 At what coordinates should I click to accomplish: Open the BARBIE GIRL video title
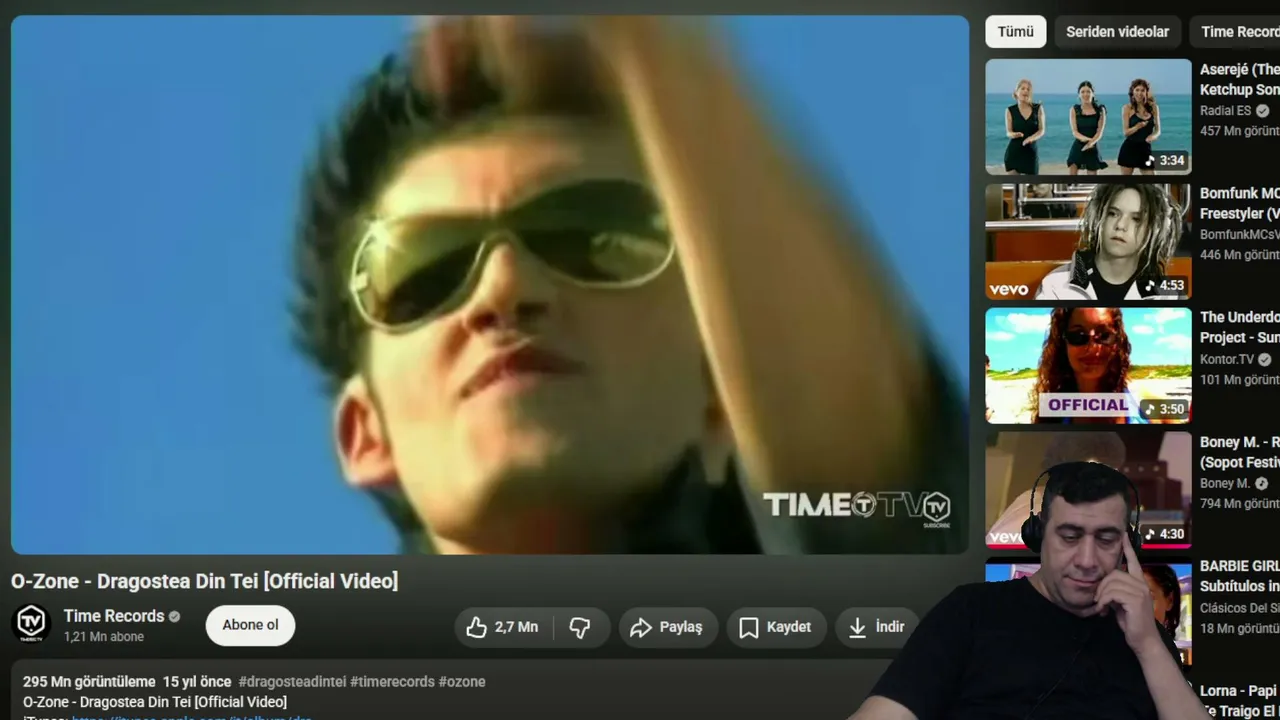(x=1240, y=576)
